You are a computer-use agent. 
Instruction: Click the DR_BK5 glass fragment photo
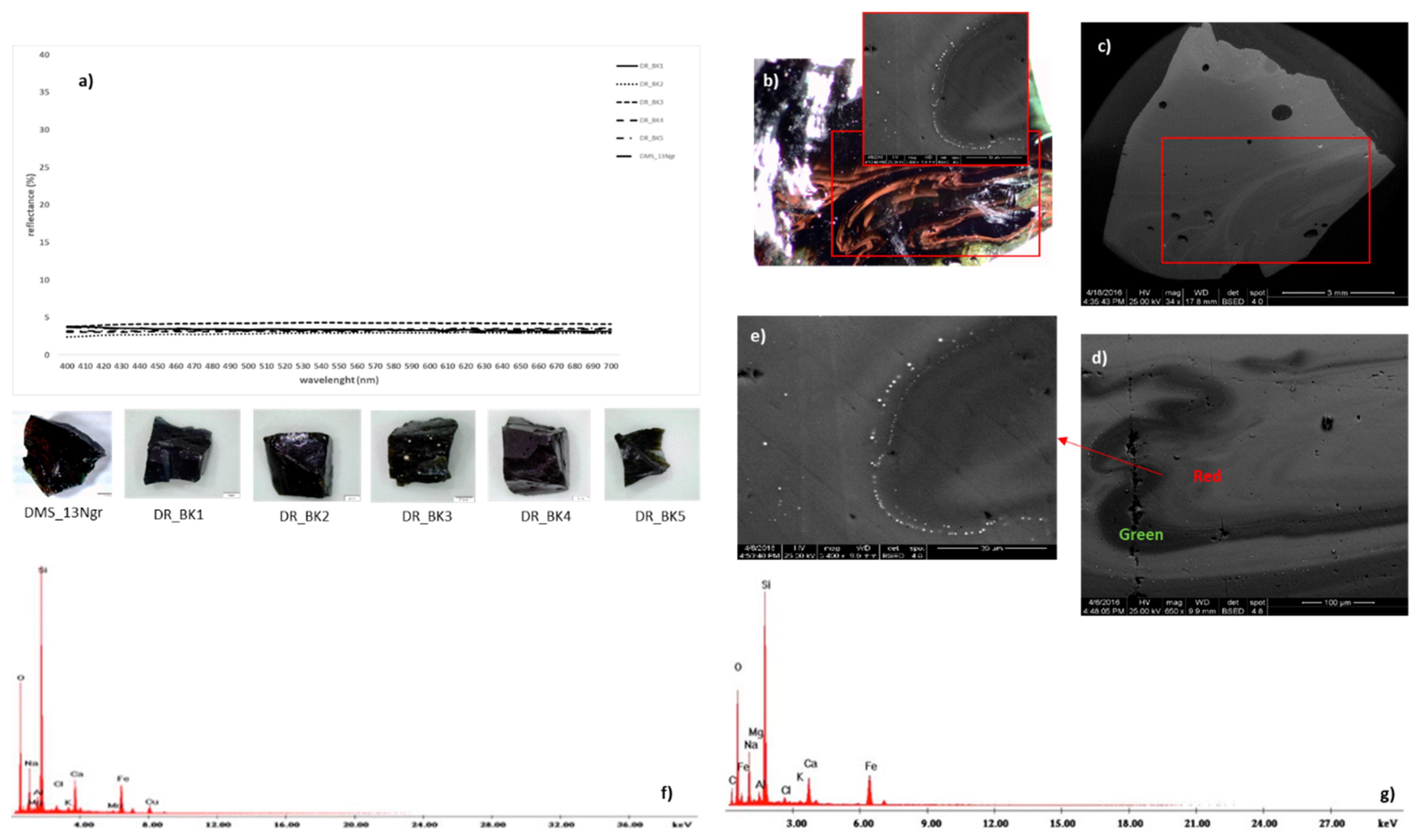(x=651, y=454)
